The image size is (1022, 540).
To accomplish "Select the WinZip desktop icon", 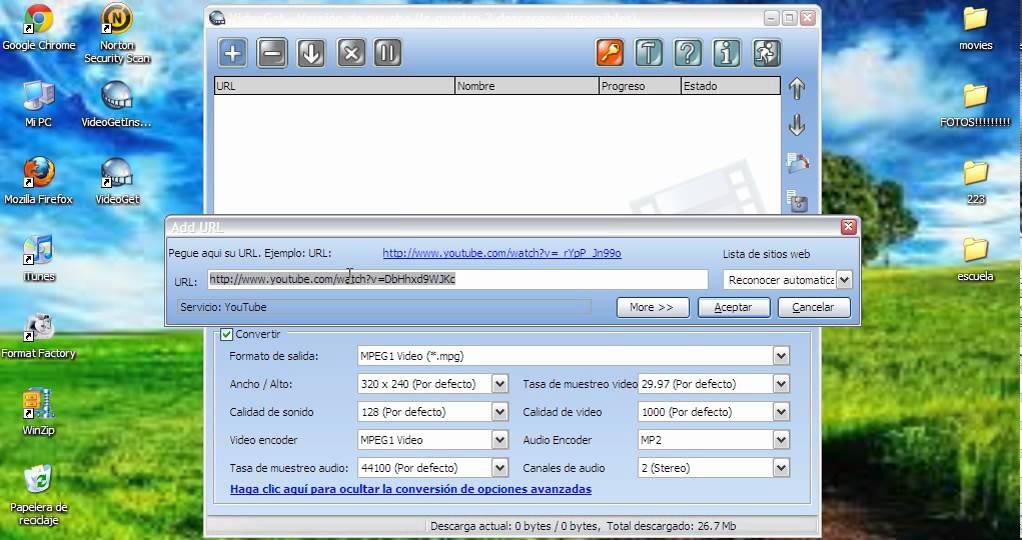I will [x=38, y=412].
